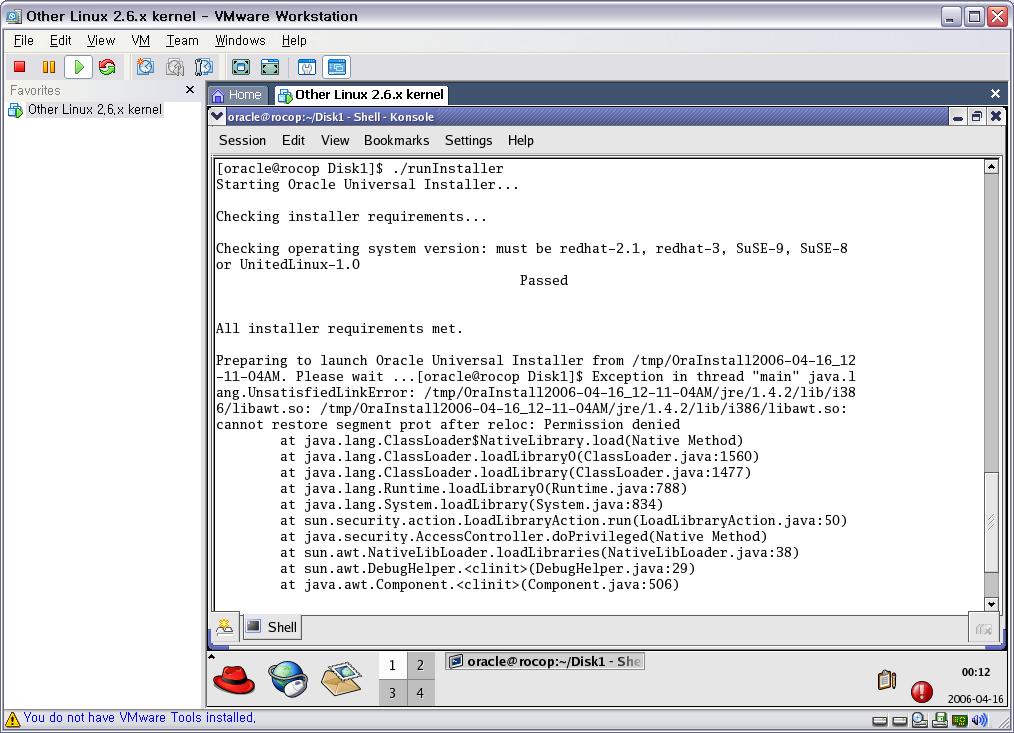
Task: Click the Revert to snapshot icon
Action: 175,67
